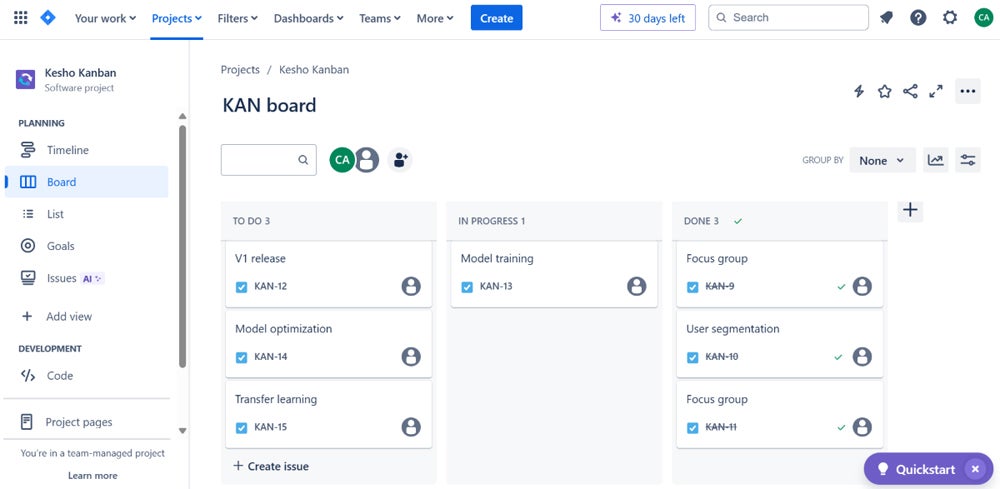Click the sidebar scrollbar up arrow
This screenshot has height=489, width=1000.
182,117
